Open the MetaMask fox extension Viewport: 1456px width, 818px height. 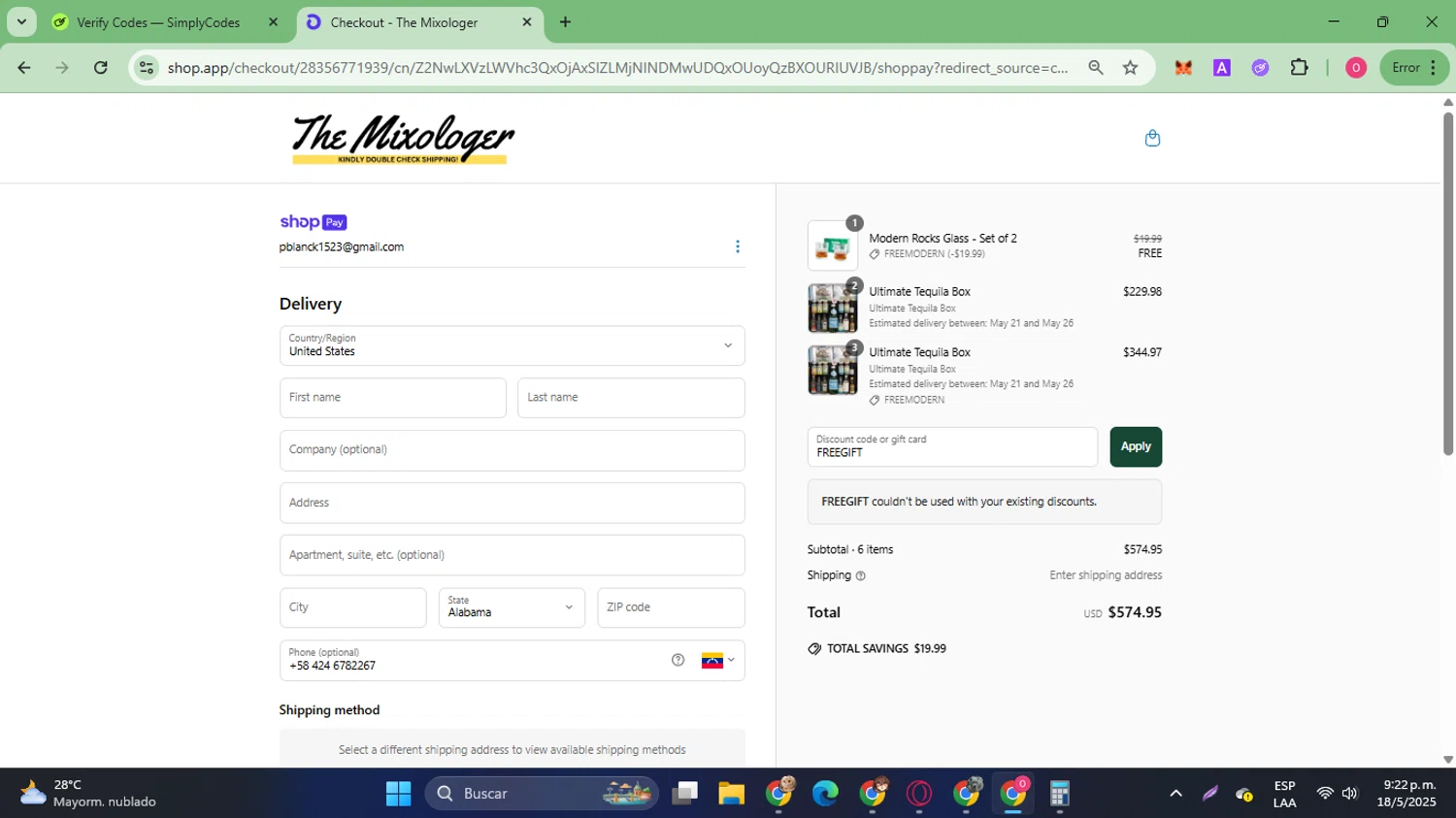click(x=1183, y=68)
